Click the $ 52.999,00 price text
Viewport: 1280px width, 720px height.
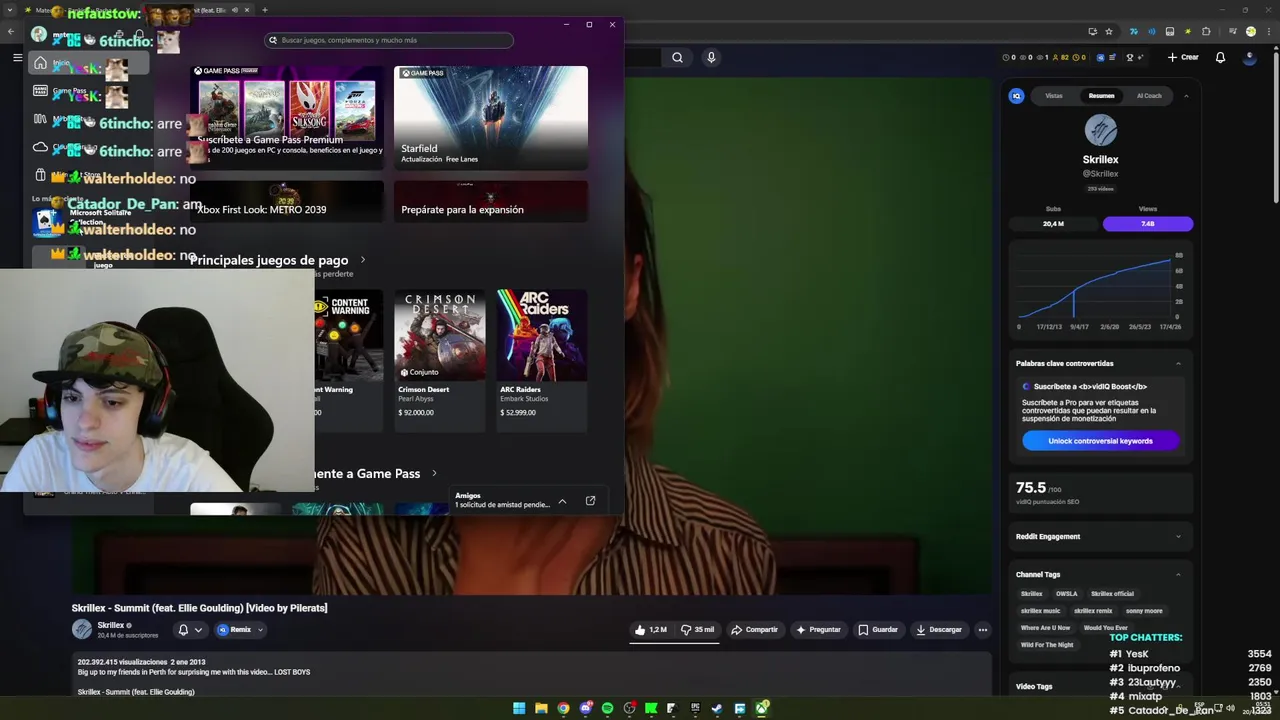(518, 412)
